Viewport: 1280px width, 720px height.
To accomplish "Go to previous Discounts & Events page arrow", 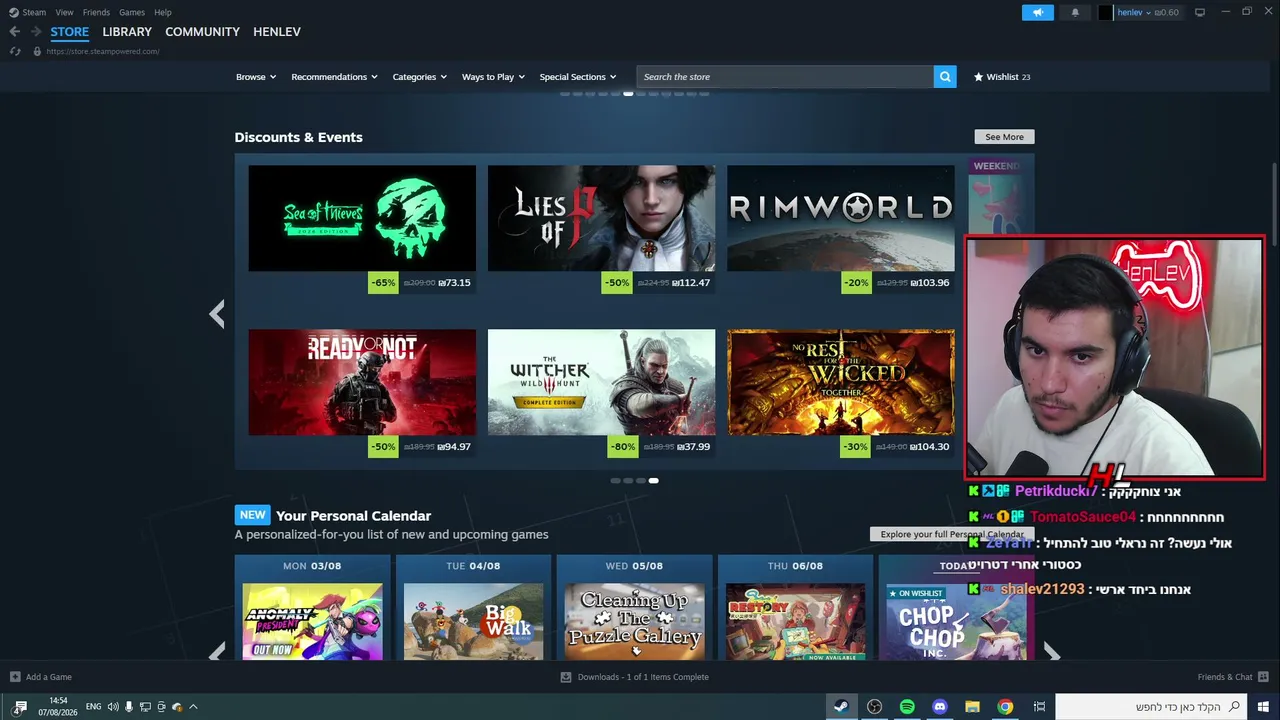I will [x=217, y=314].
